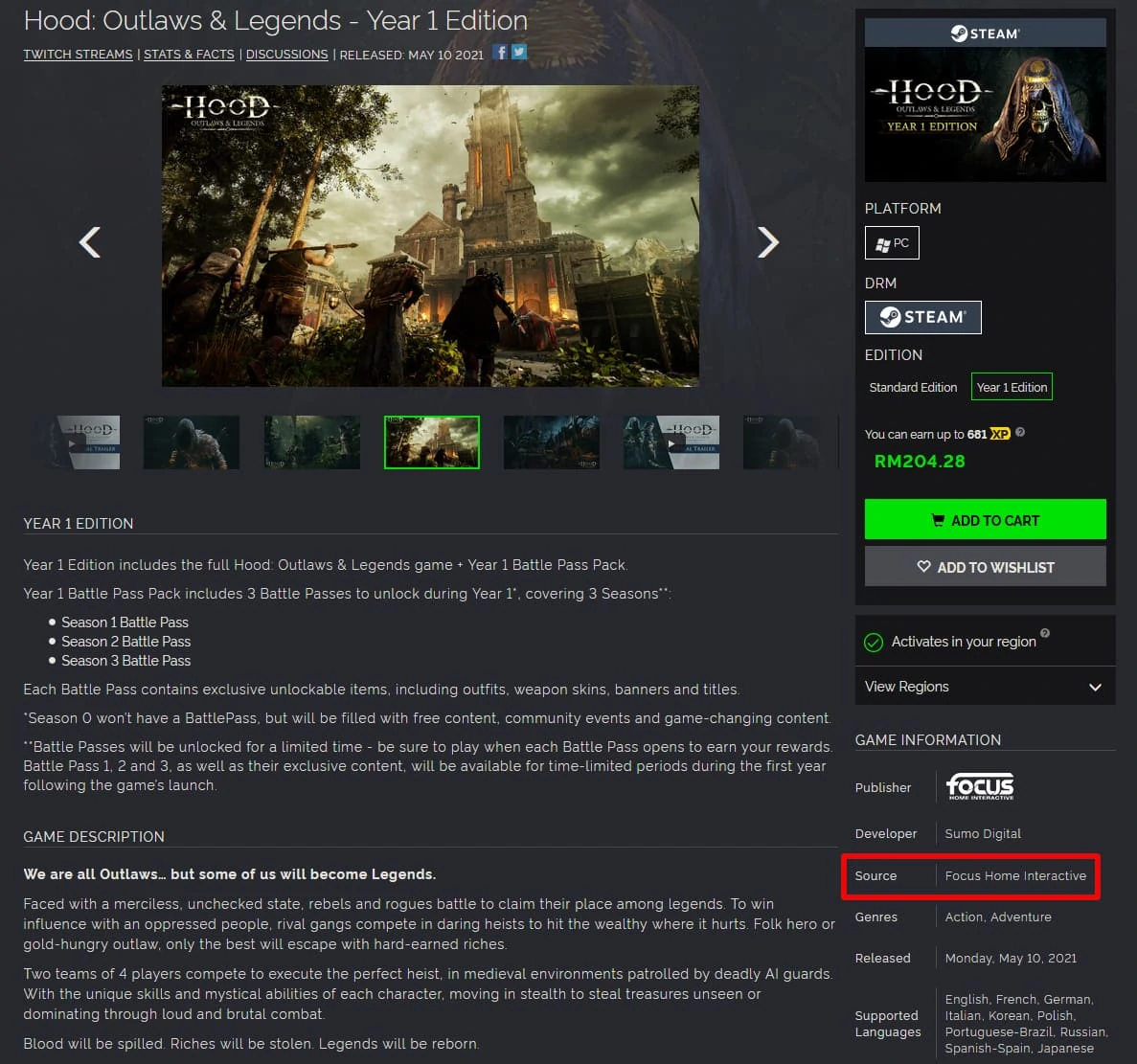Play the sixth trailer thumbnail
Image resolution: width=1137 pixels, height=1064 pixels.
pyautogui.click(x=671, y=442)
